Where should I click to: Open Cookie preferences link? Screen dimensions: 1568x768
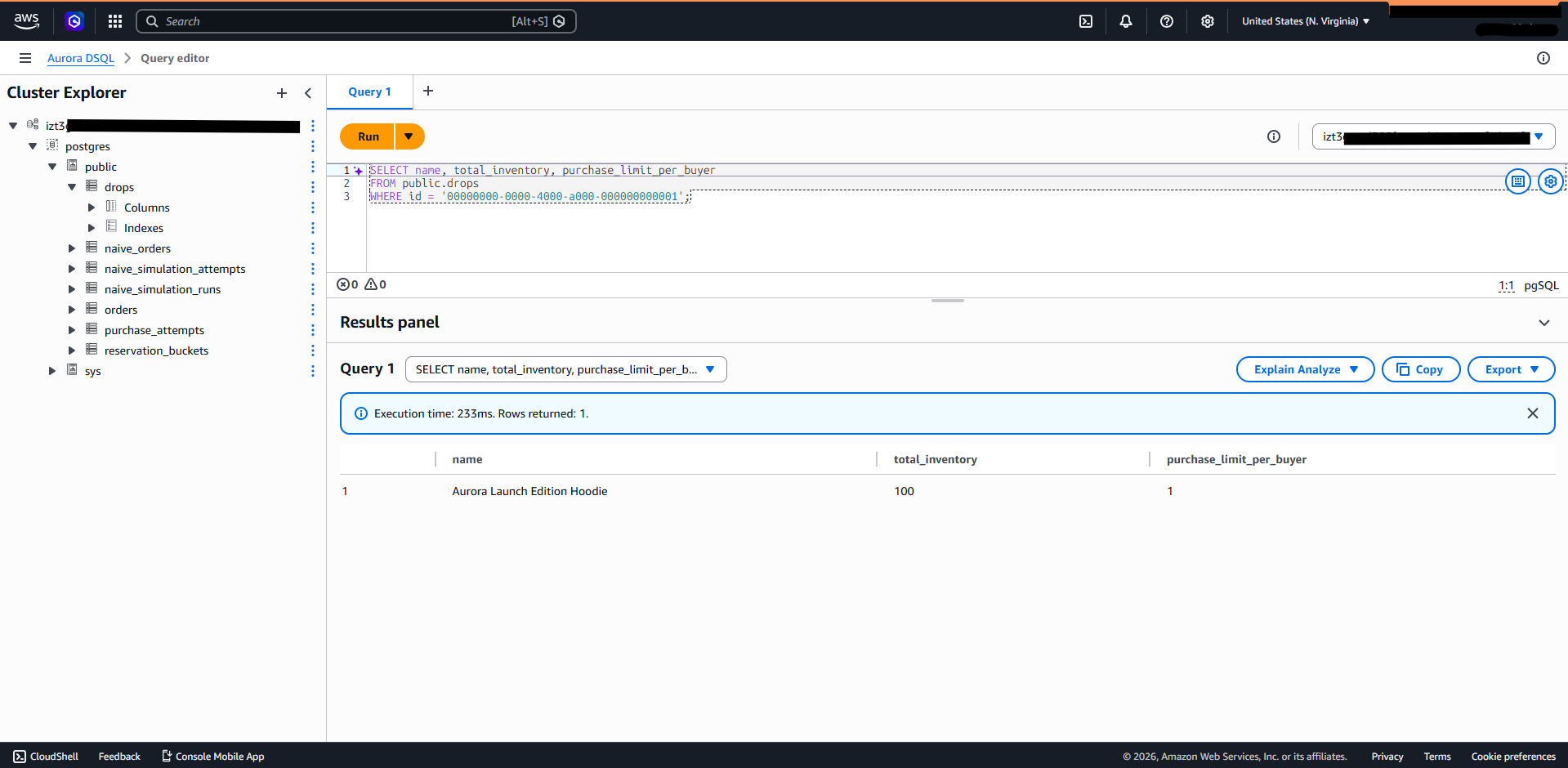(1513, 757)
